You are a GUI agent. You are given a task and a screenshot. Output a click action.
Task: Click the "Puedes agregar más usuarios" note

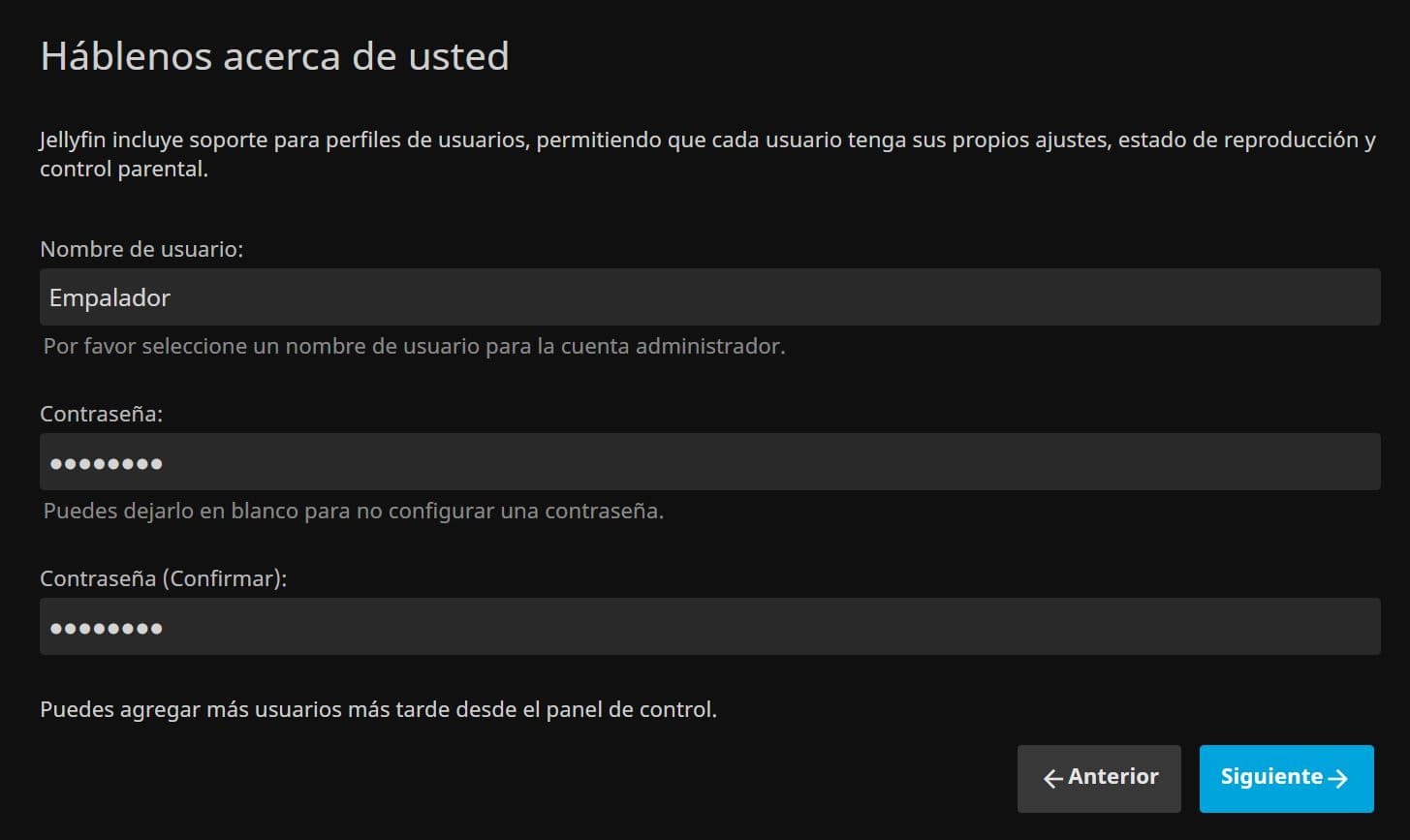pos(378,709)
